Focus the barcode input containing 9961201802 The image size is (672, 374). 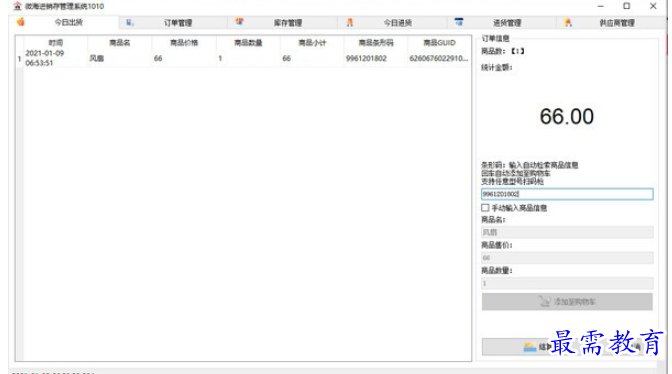[567, 194]
